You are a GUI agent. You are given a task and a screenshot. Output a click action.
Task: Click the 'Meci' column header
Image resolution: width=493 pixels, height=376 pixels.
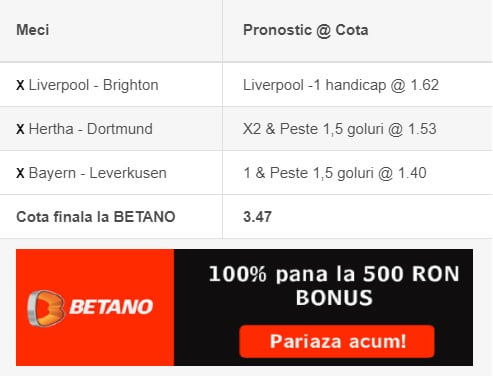33,30
